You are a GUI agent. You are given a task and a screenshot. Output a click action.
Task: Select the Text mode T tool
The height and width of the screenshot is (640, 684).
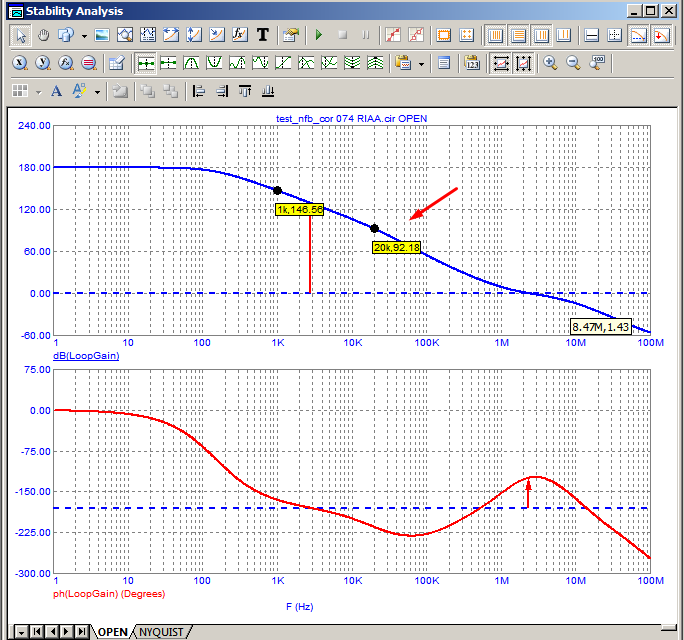click(x=263, y=35)
